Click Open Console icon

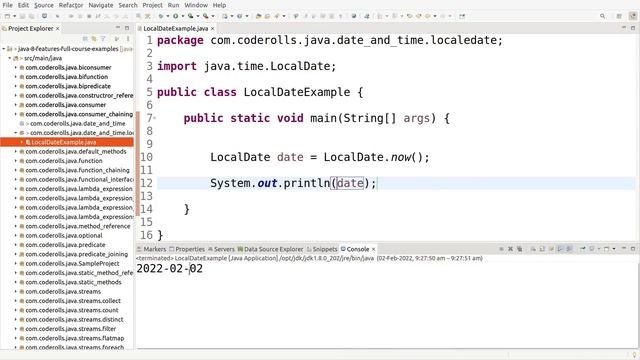point(607,249)
